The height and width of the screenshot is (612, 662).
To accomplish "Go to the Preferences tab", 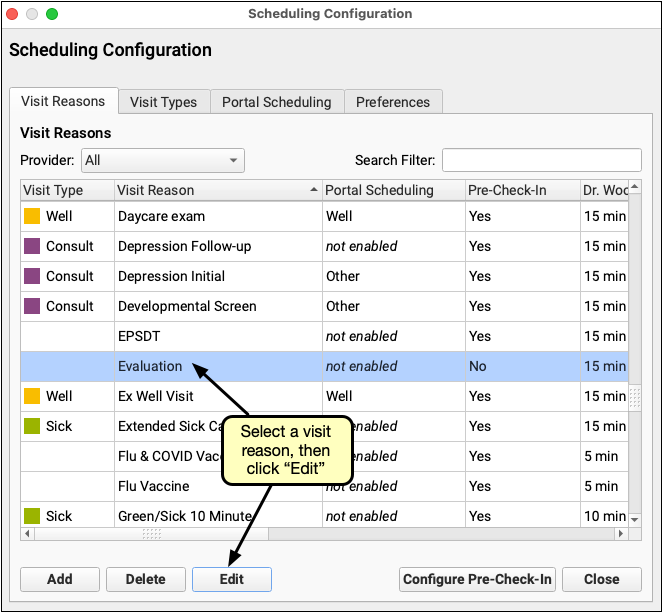I will coord(393,102).
